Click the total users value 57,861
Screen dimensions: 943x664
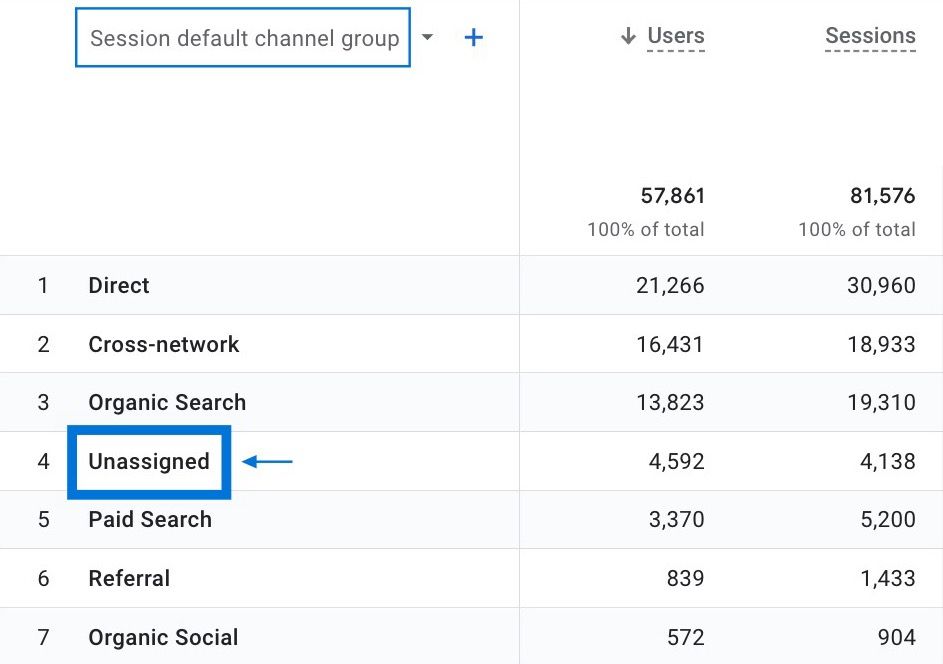tap(672, 196)
